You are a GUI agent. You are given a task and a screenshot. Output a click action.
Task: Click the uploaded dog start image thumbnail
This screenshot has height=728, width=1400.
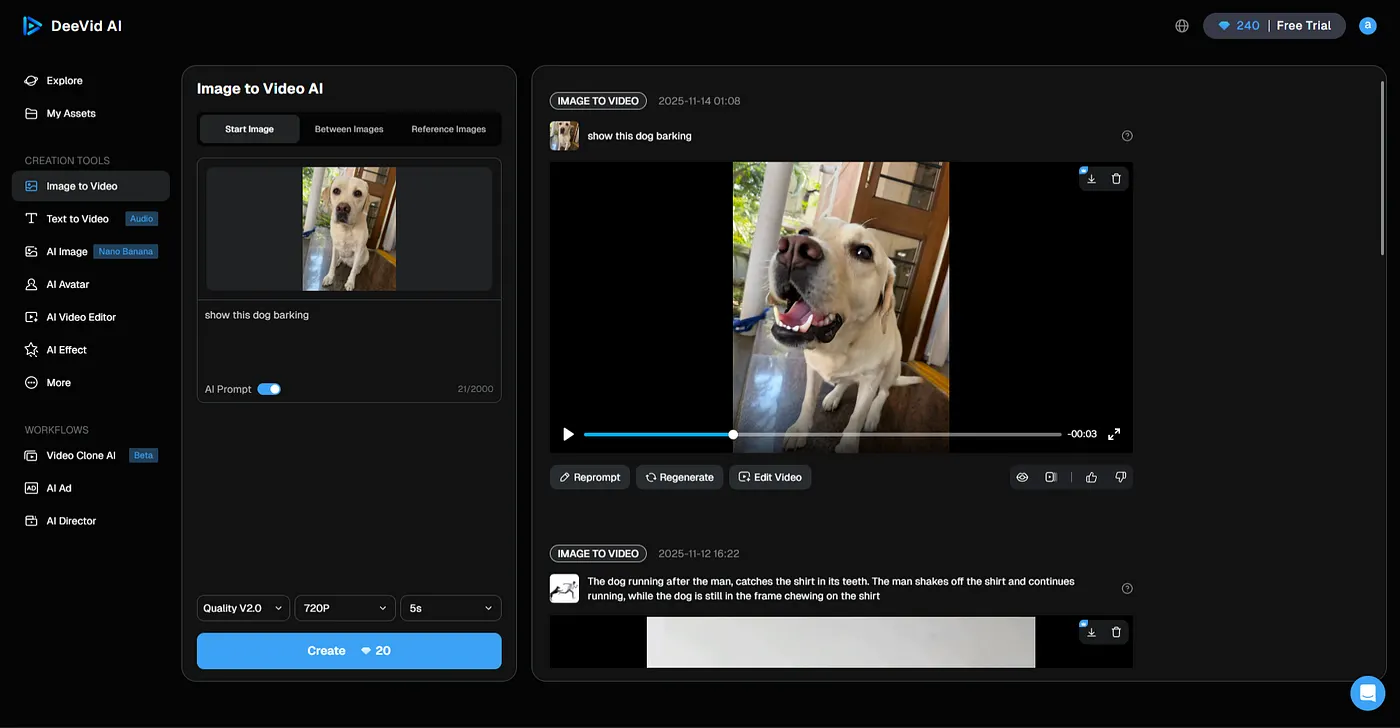pyautogui.click(x=349, y=229)
